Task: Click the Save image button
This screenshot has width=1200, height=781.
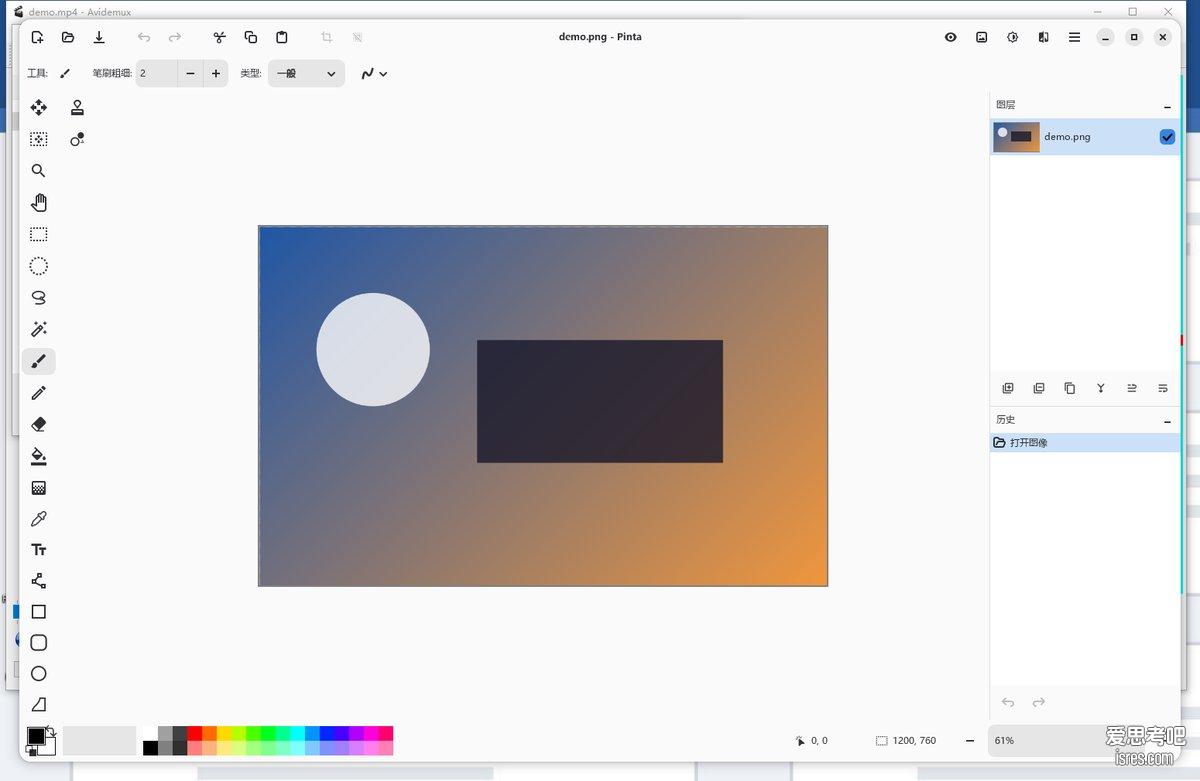Action: point(99,37)
